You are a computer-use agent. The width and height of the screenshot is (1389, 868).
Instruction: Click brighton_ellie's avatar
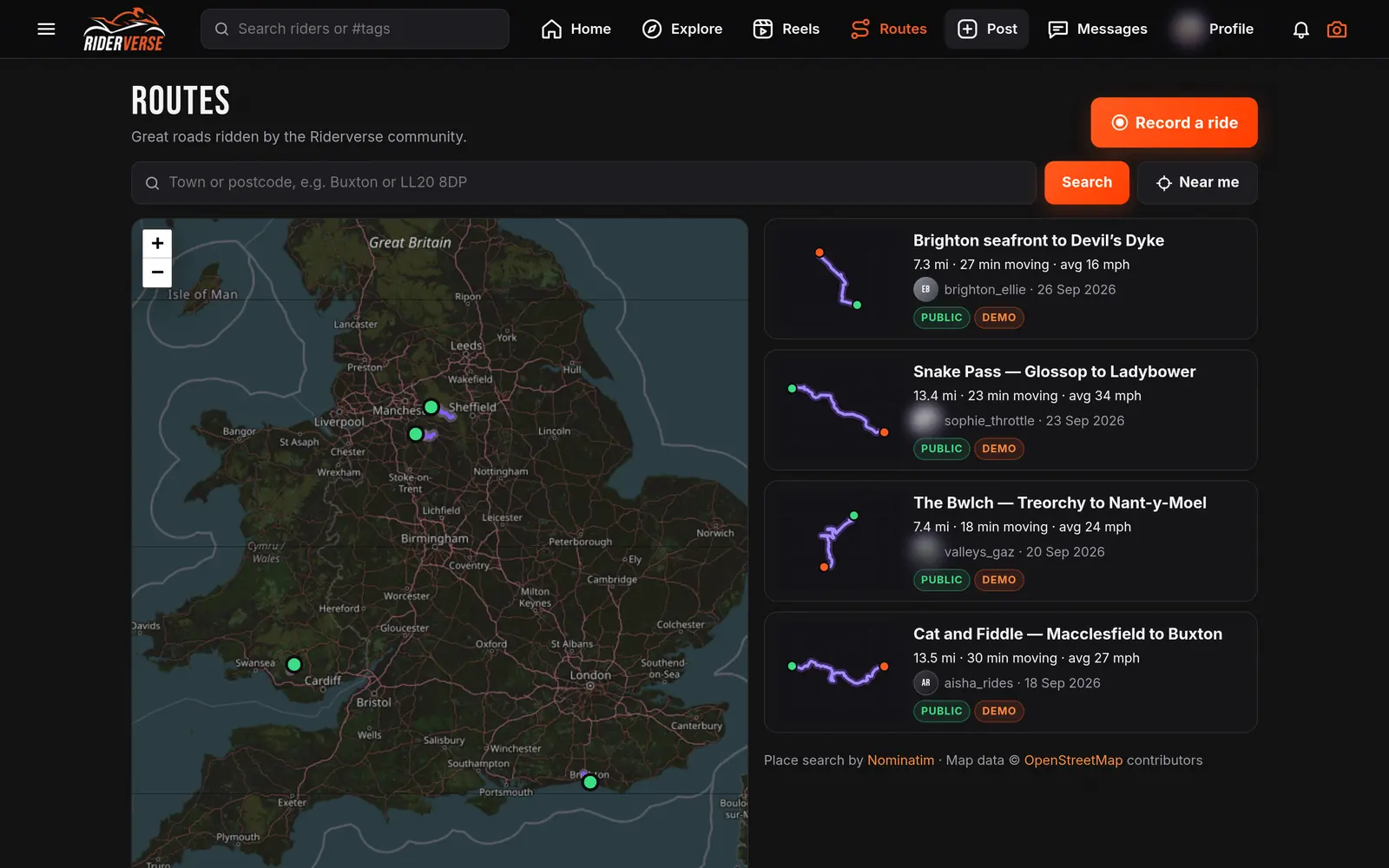pos(925,289)
